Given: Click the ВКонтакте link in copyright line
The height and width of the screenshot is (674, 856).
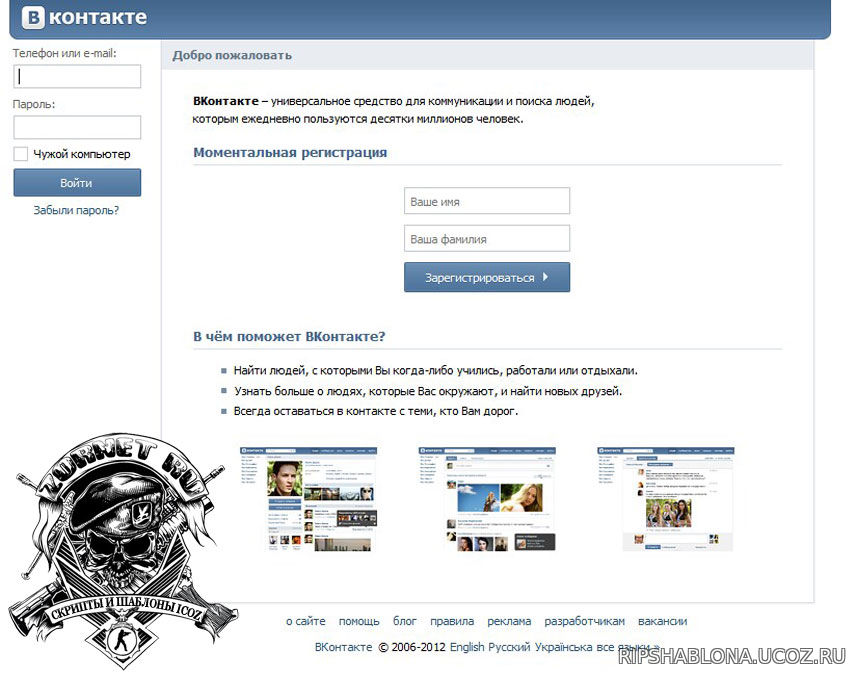Looking at the screenshot, I should point(343,647).
